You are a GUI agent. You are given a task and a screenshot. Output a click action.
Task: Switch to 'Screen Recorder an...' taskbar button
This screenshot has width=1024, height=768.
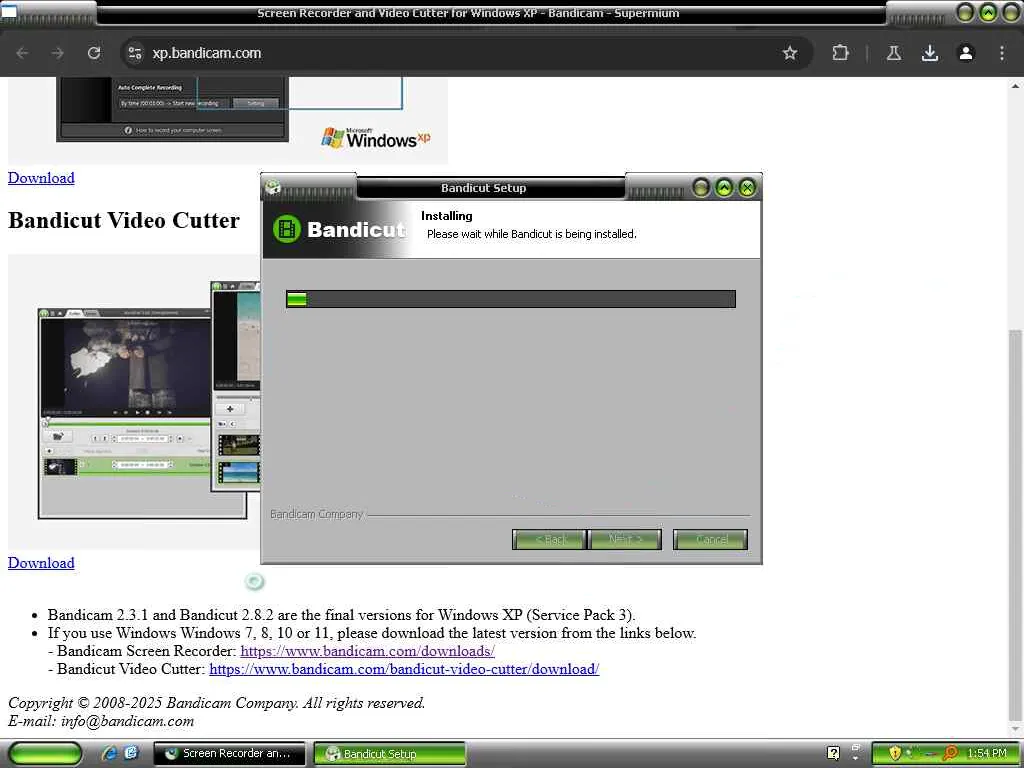coord(229,753)
